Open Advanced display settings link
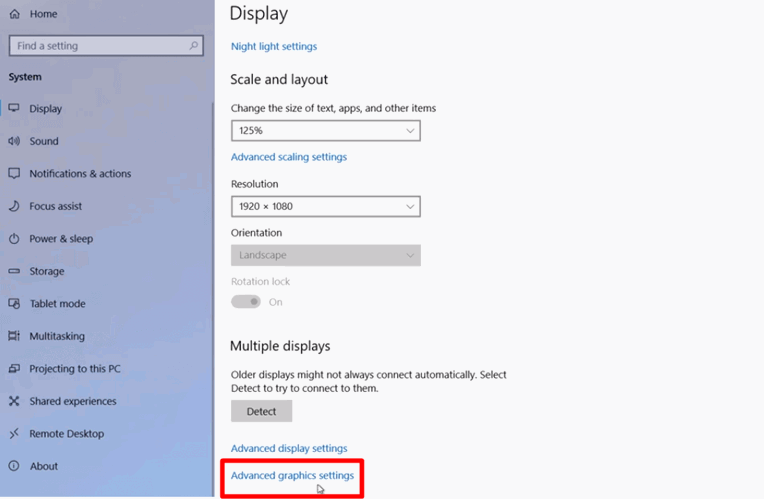Viewport: 764px width, 499px height. click(x=289, y=448)
